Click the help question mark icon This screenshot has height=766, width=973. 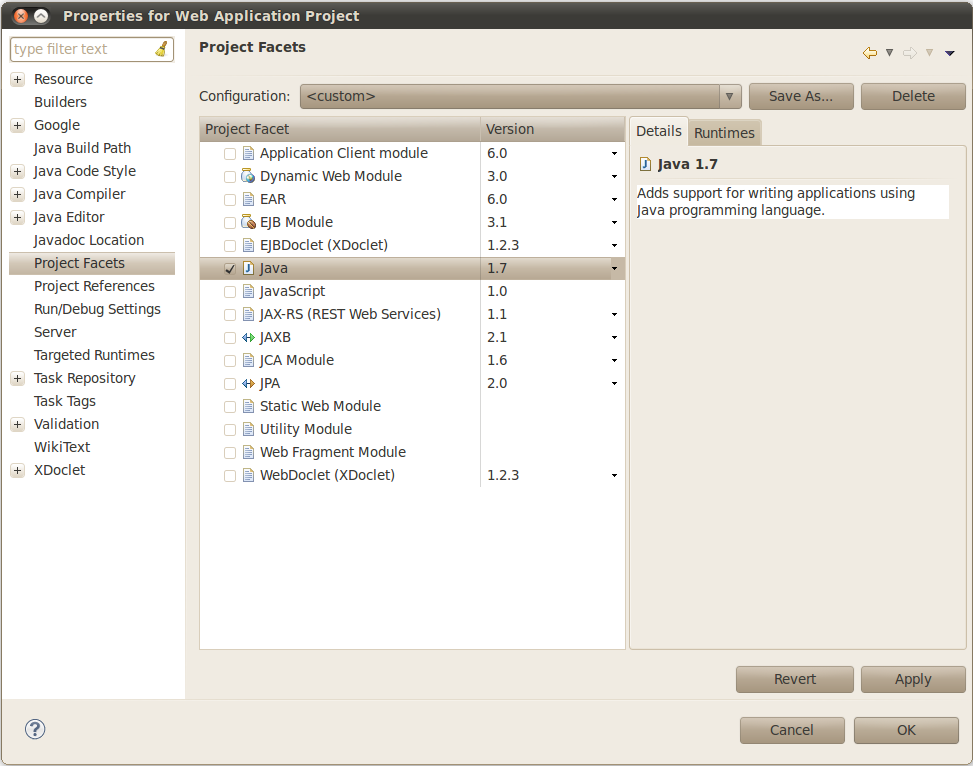click(35, 729)
